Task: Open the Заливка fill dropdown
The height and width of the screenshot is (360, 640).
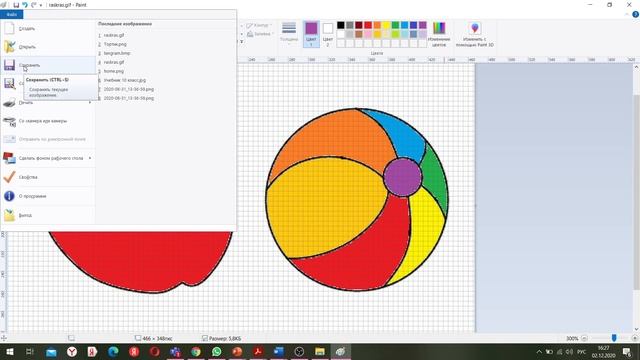Action: [260, 34]
